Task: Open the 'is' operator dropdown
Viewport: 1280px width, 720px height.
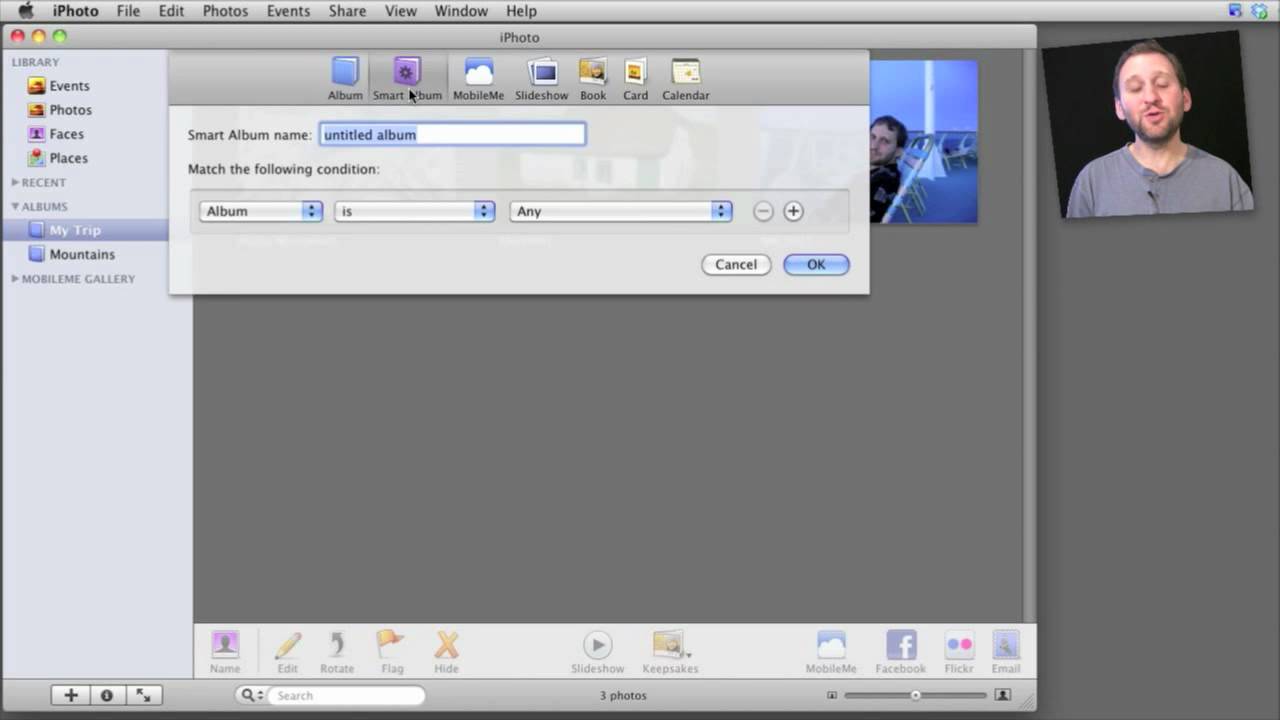Action: [x=415, y=211]
